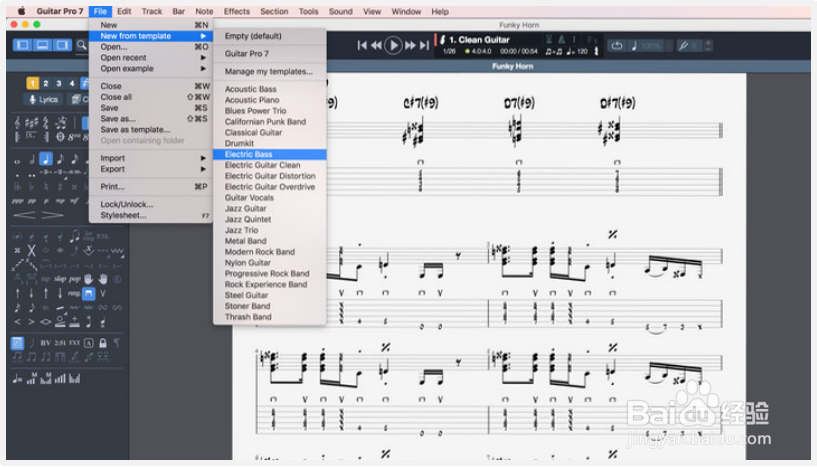Select the Electric Bass template

coord(270,154)
